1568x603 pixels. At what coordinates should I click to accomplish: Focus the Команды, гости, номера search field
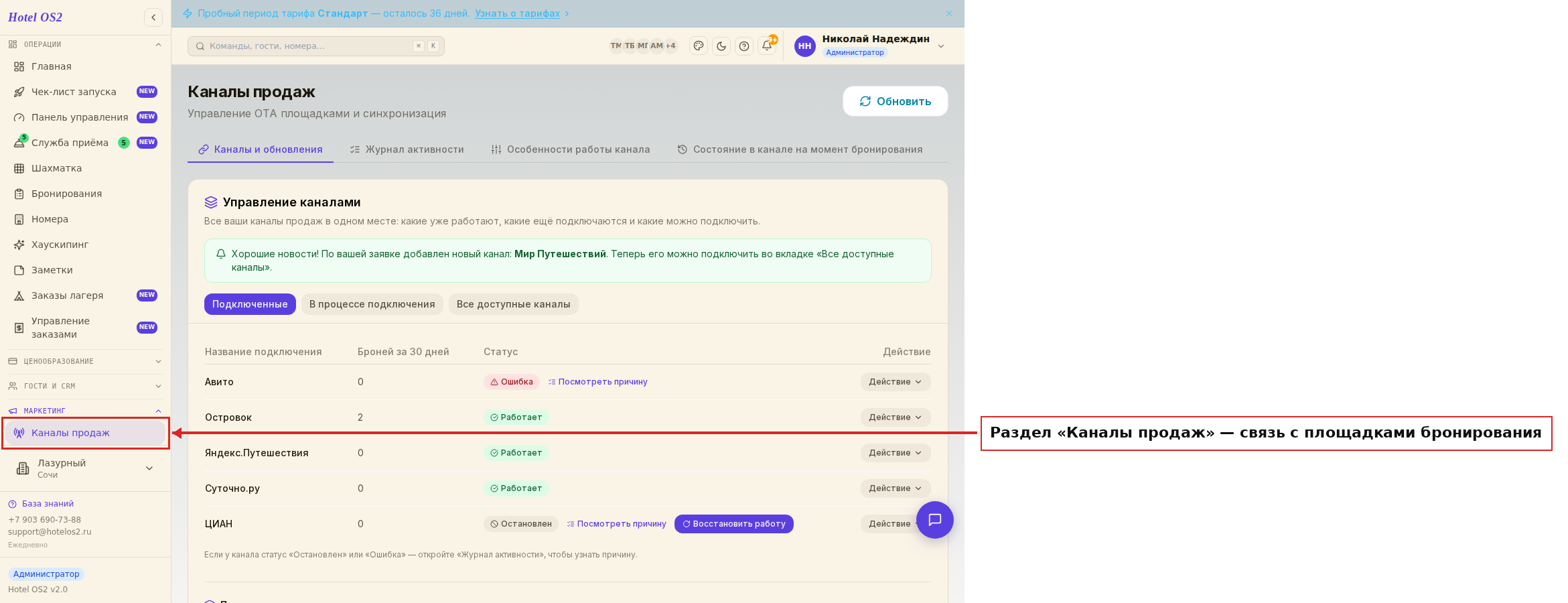coord(316,46)
